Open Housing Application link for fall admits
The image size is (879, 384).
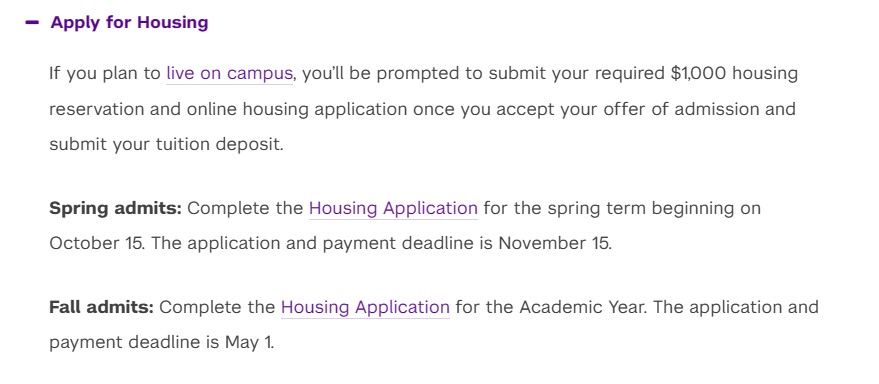click(x=365, y=307)
